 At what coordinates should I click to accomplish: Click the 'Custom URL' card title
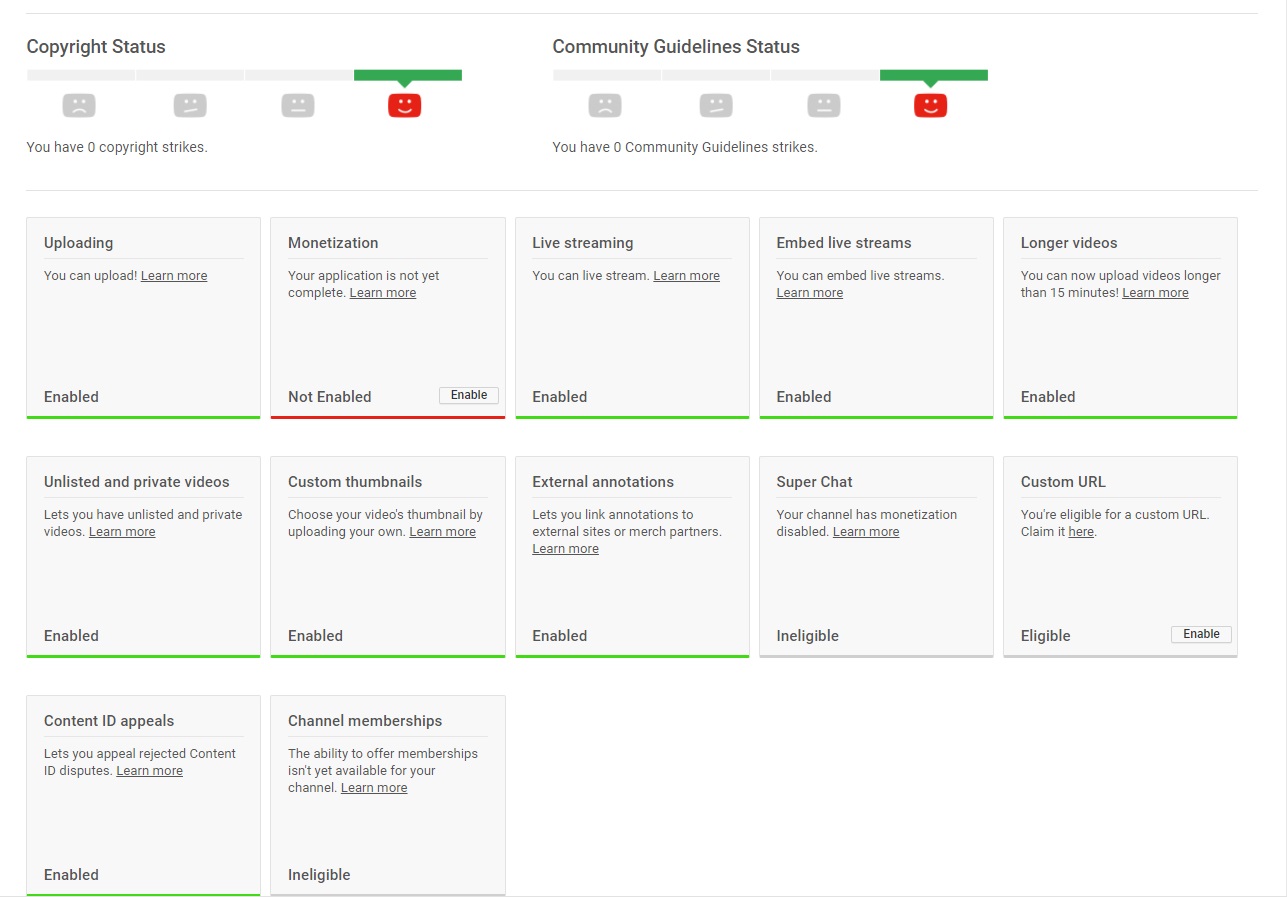(x=1063, y=482)
